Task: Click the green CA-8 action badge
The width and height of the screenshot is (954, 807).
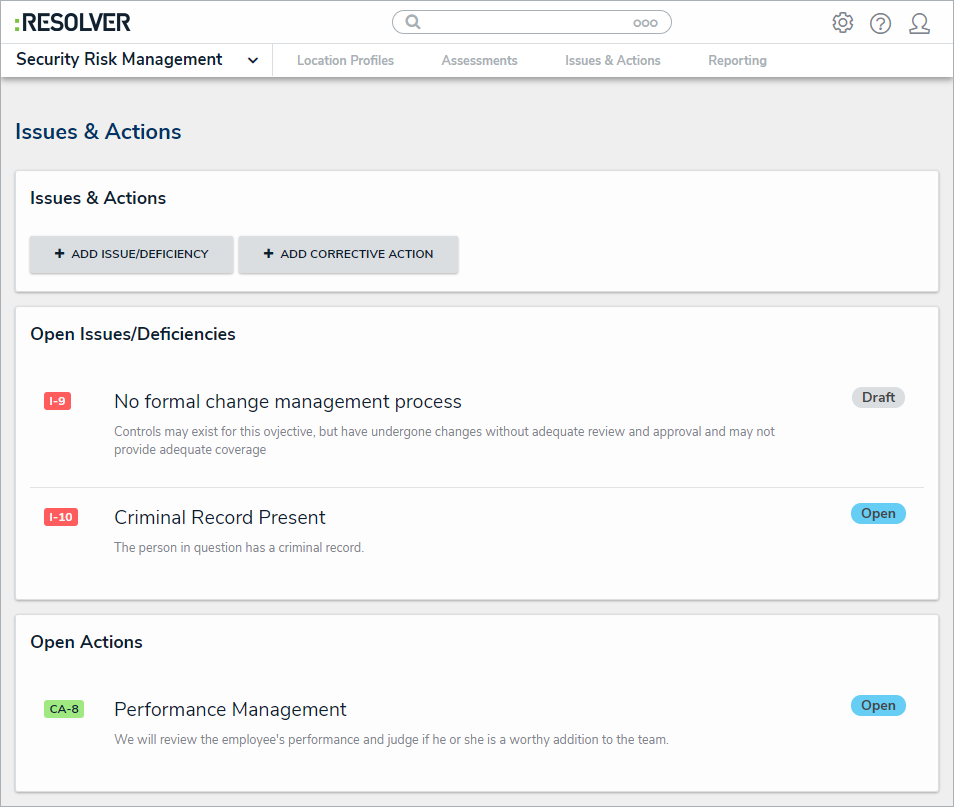Action: (64, 709)
